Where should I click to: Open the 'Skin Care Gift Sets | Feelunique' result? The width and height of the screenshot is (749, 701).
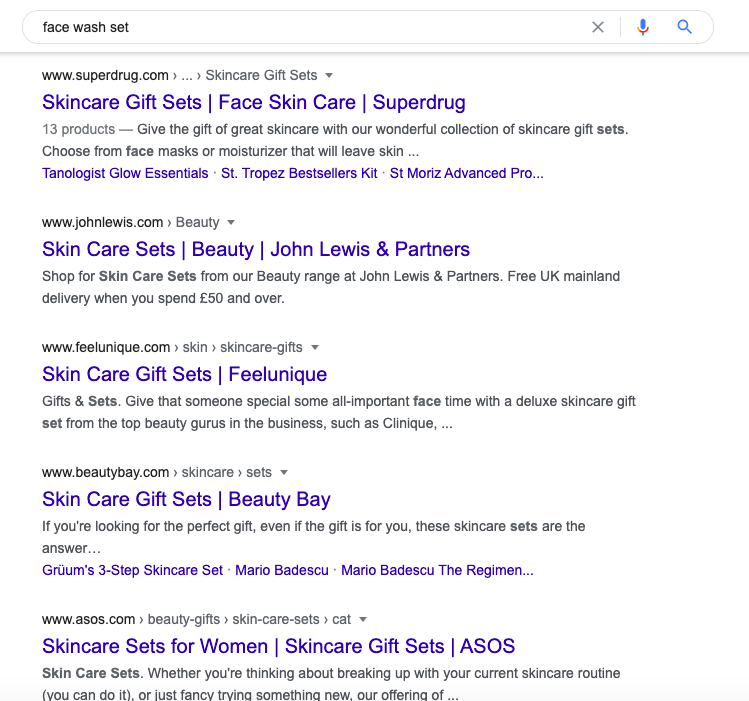(x=184, y=374)
